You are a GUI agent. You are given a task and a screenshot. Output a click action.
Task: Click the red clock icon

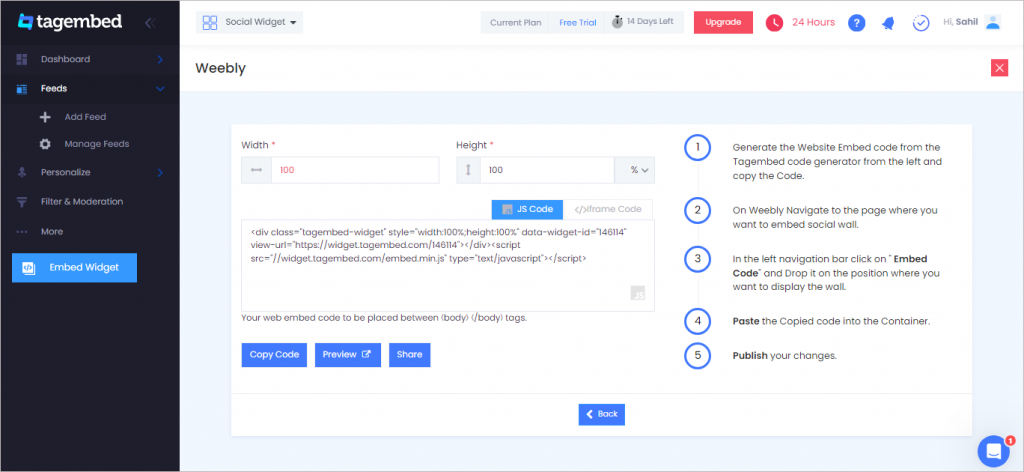click(774, 23)
